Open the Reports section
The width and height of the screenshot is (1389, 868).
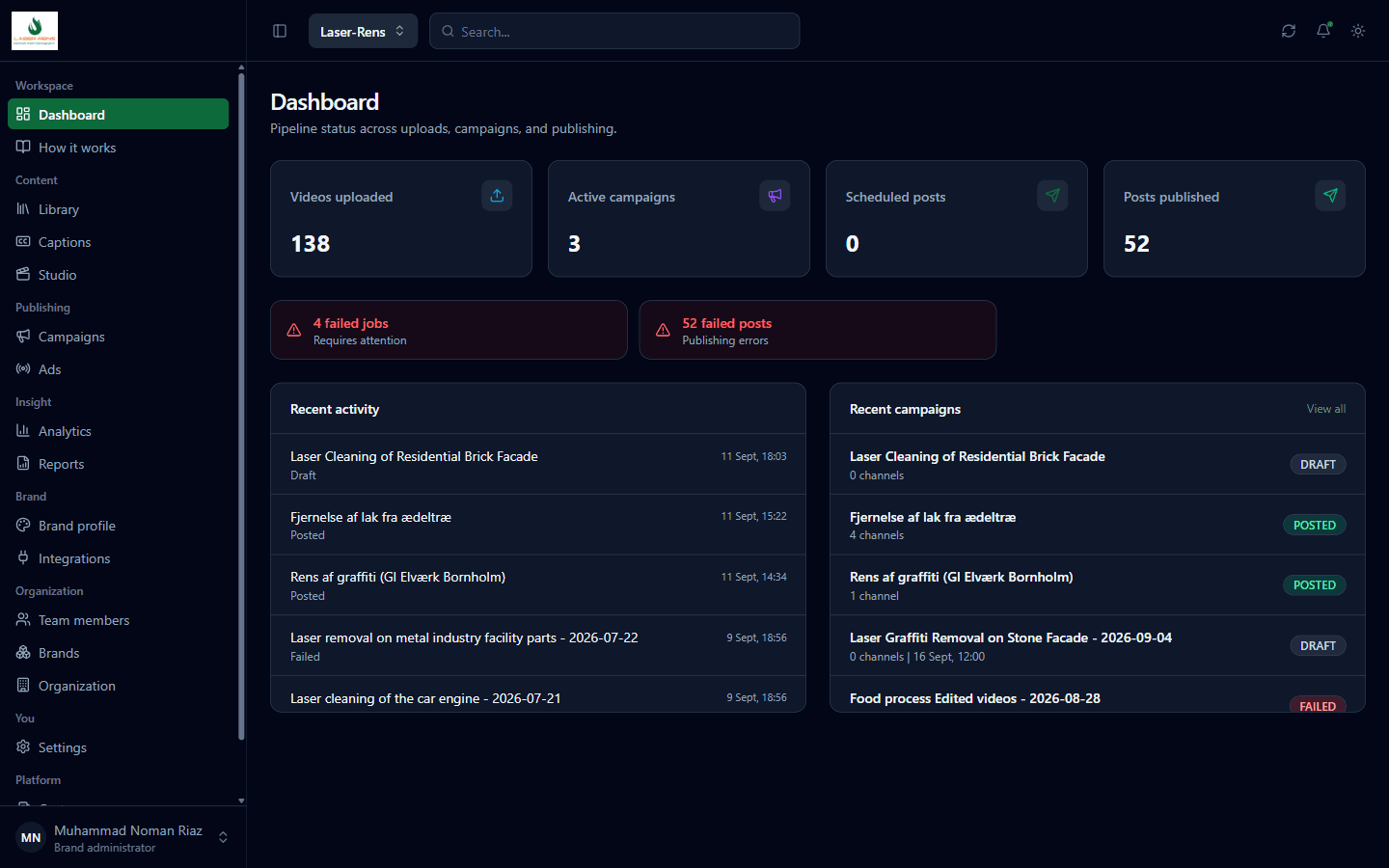click(118, 464)
